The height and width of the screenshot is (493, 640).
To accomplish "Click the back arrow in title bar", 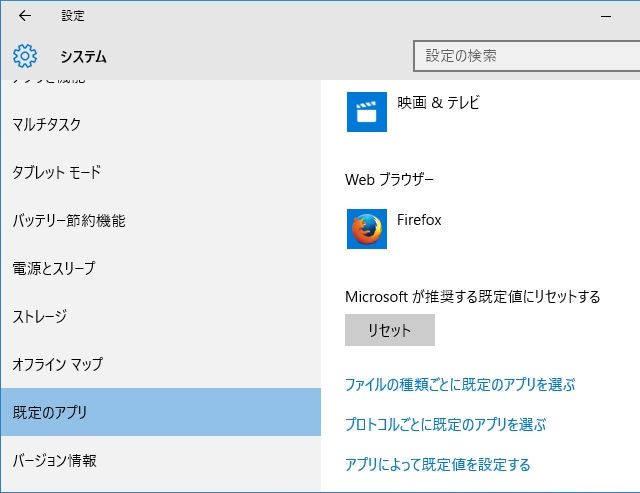I will [25, 16].
